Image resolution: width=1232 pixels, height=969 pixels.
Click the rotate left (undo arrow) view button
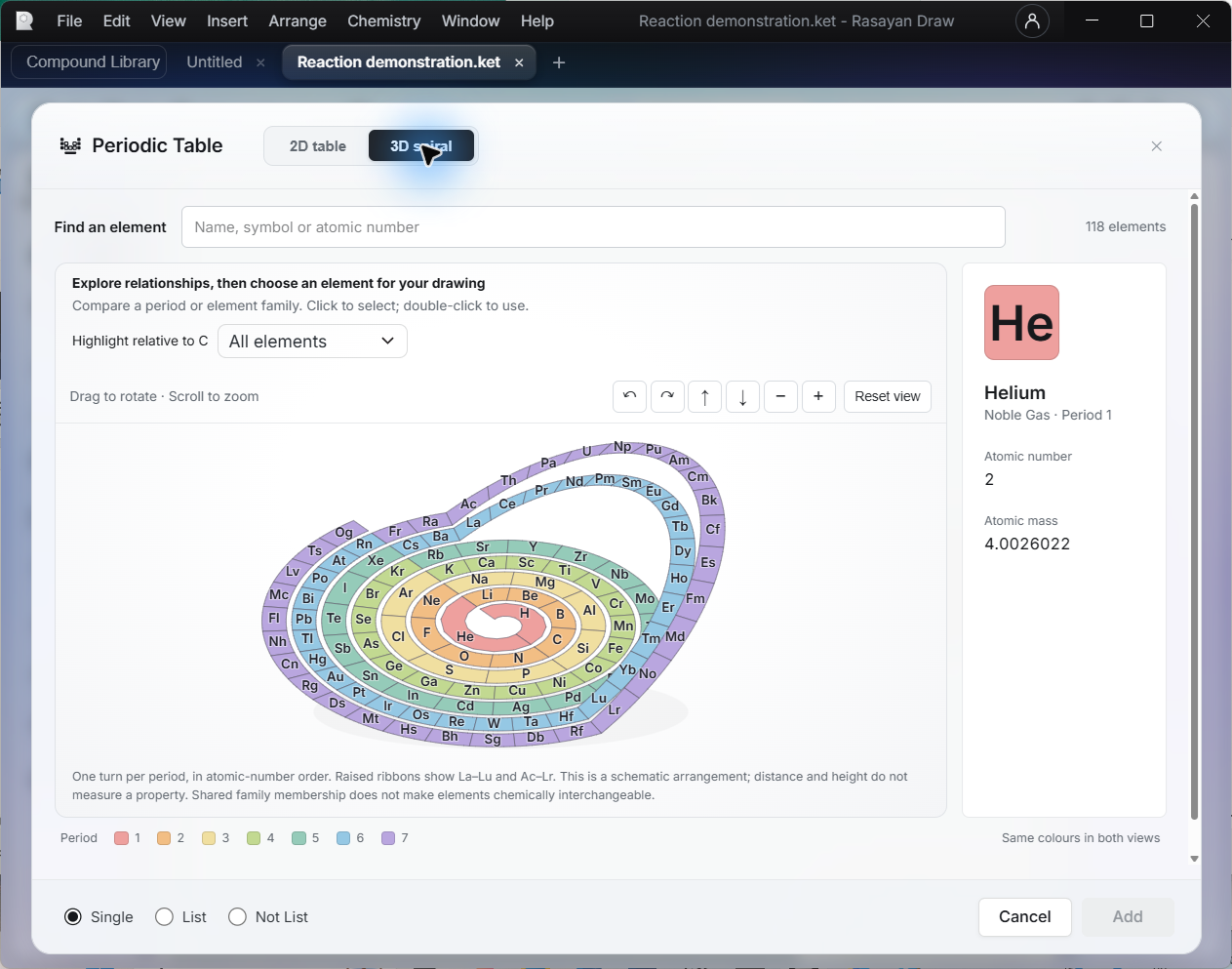point(630,396)
